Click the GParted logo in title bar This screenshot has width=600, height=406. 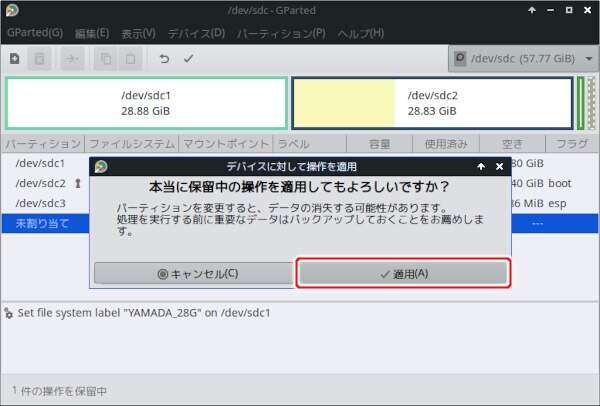pyautogui.click(x=12, y=10)
